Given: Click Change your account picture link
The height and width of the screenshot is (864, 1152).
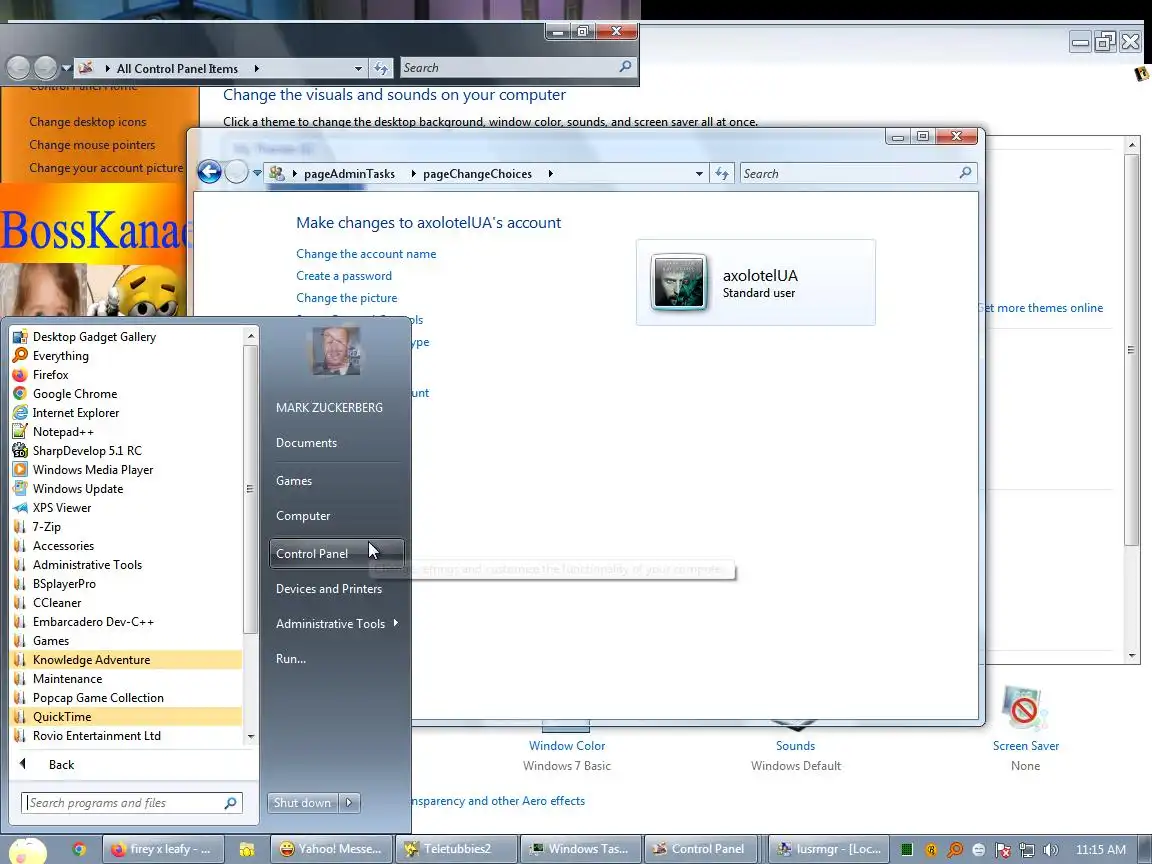Looking at the screenshot, I should (106, 168).
